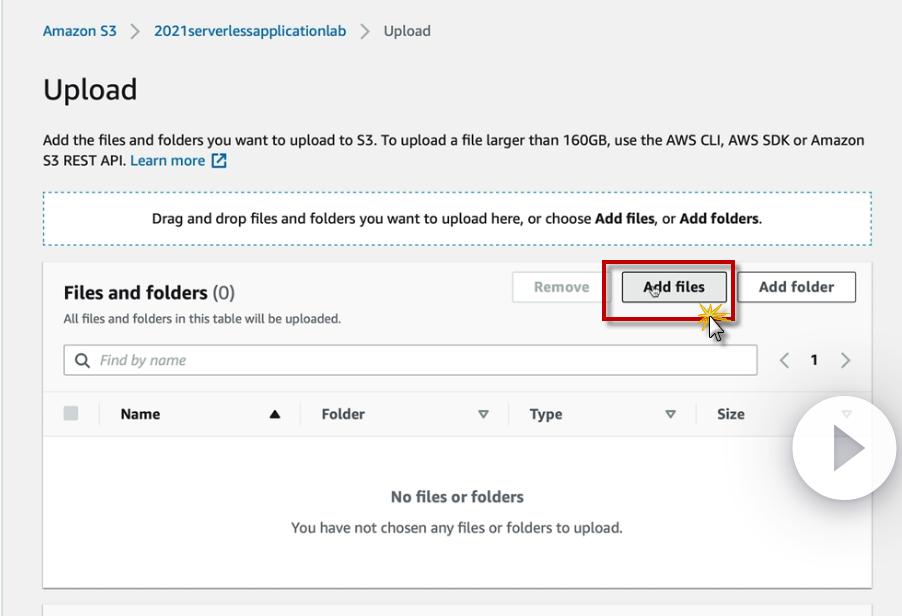Click the Upload breadcrumb item

point(407,31)
